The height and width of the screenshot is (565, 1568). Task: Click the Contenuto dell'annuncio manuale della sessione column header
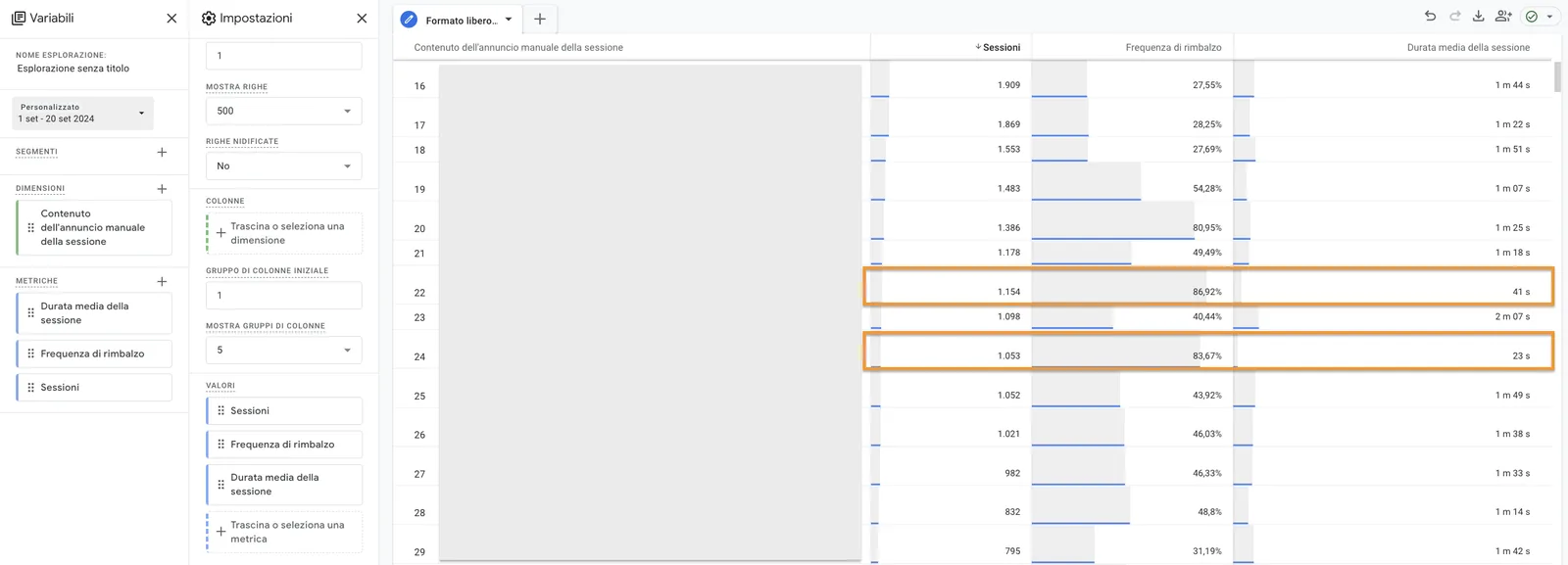[x=518, y=47]
